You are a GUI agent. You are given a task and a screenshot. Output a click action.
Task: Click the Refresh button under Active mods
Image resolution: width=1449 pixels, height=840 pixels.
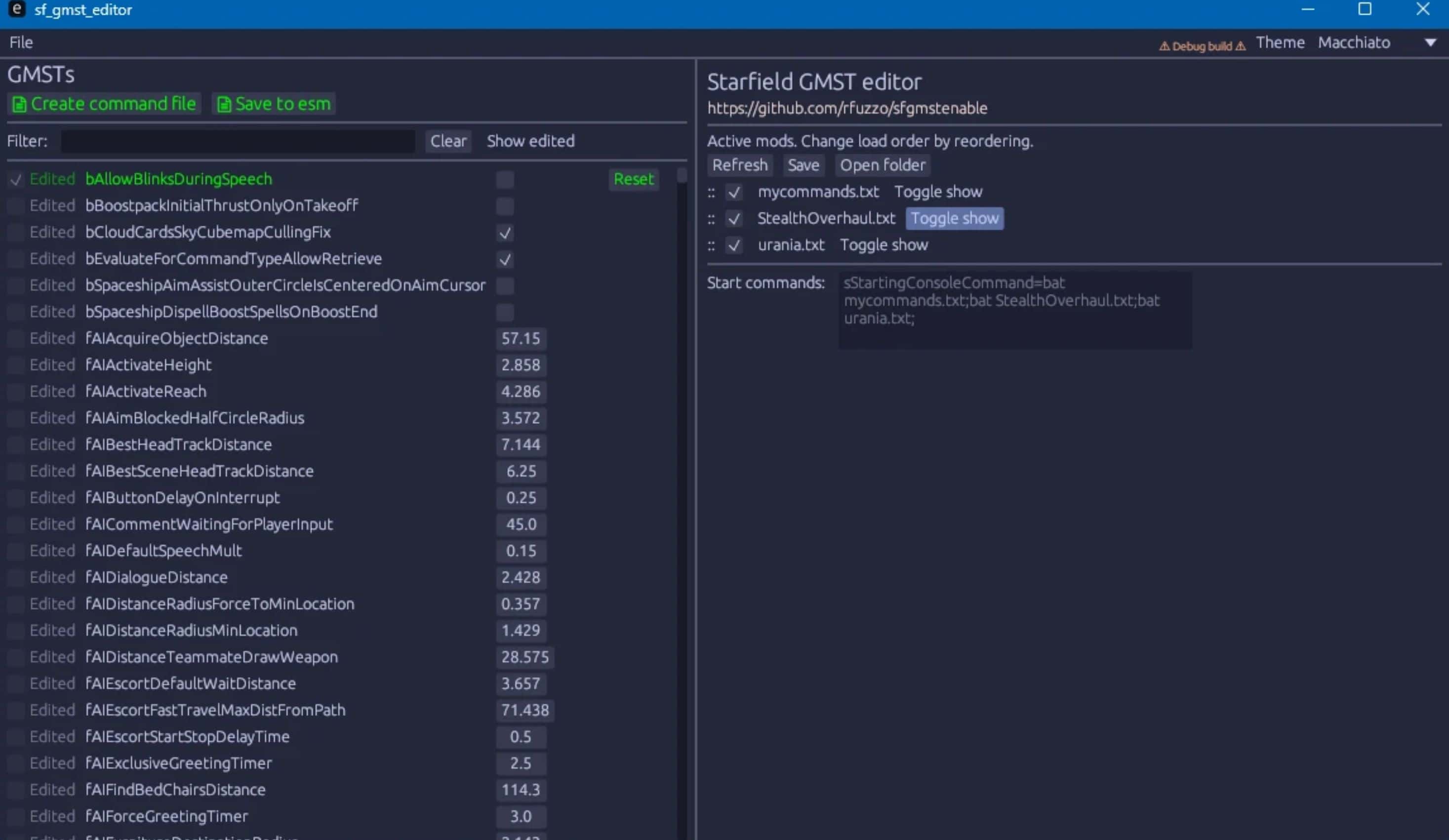pyautogui.click(x=740, y=165)
